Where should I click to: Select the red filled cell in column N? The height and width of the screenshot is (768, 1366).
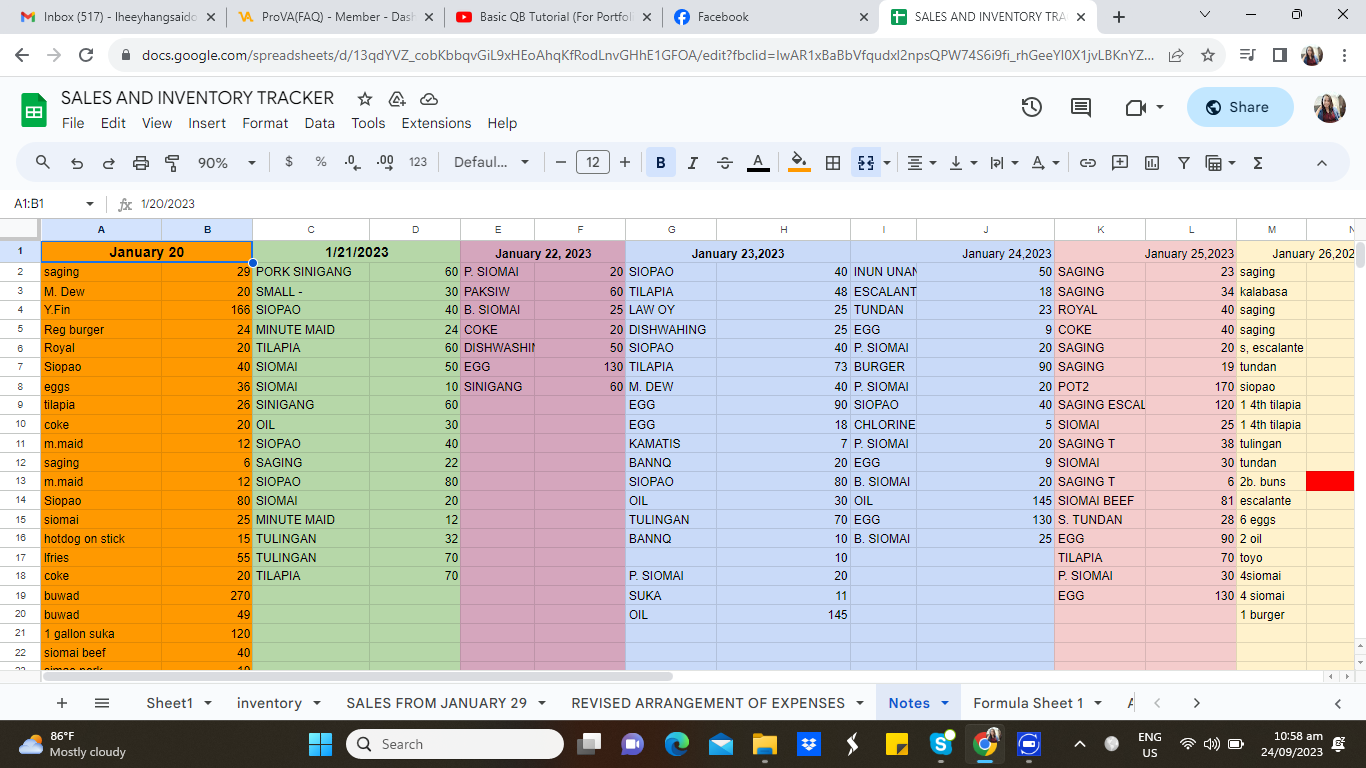1330,481
